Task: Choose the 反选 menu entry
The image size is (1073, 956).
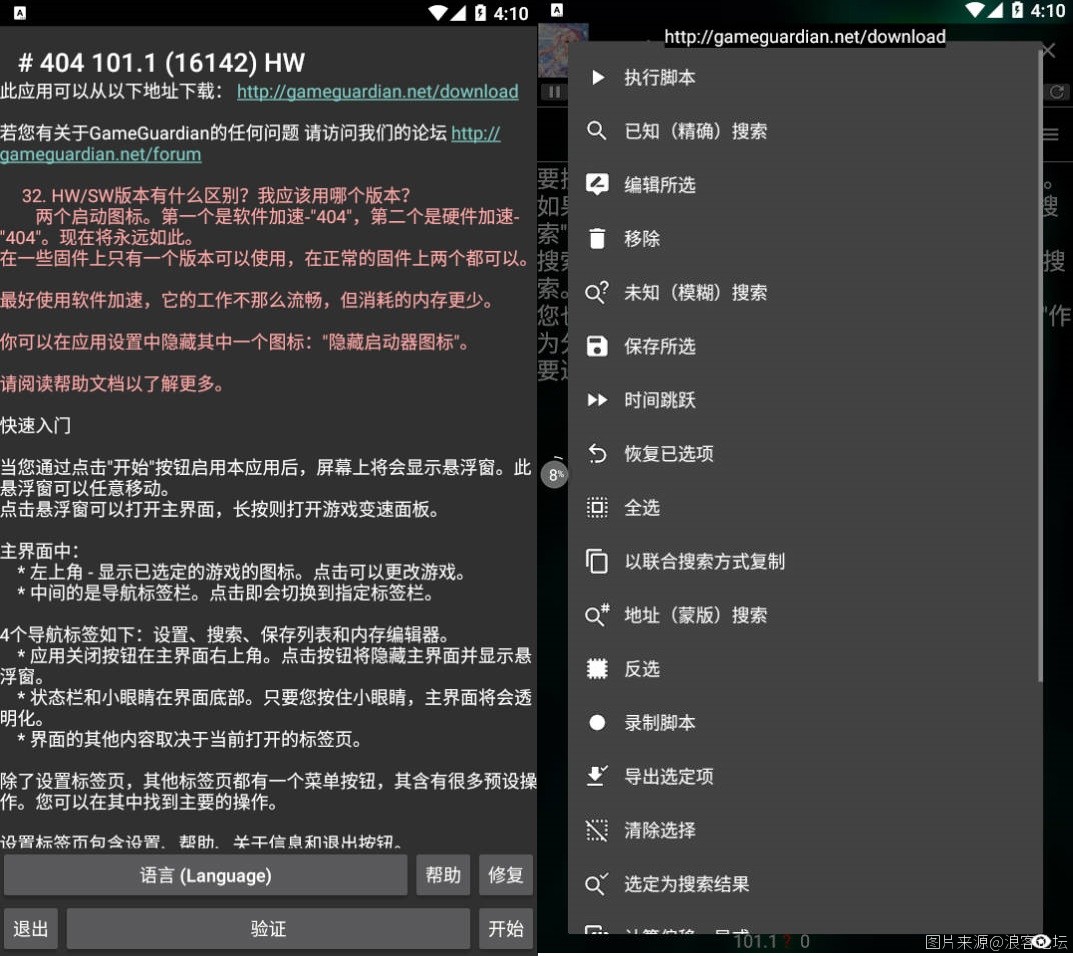Action: (804, 669)
